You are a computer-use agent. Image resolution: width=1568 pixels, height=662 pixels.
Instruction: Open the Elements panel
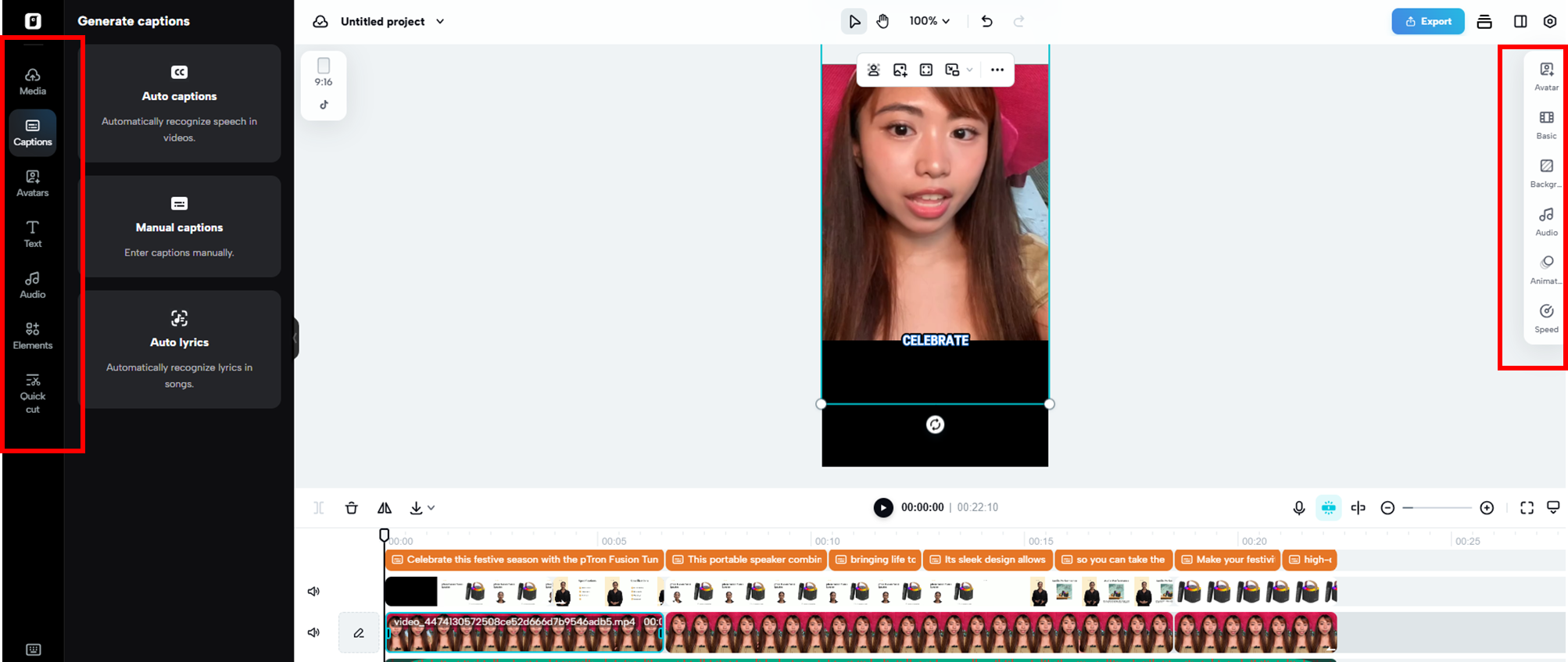tap(33, 335)
